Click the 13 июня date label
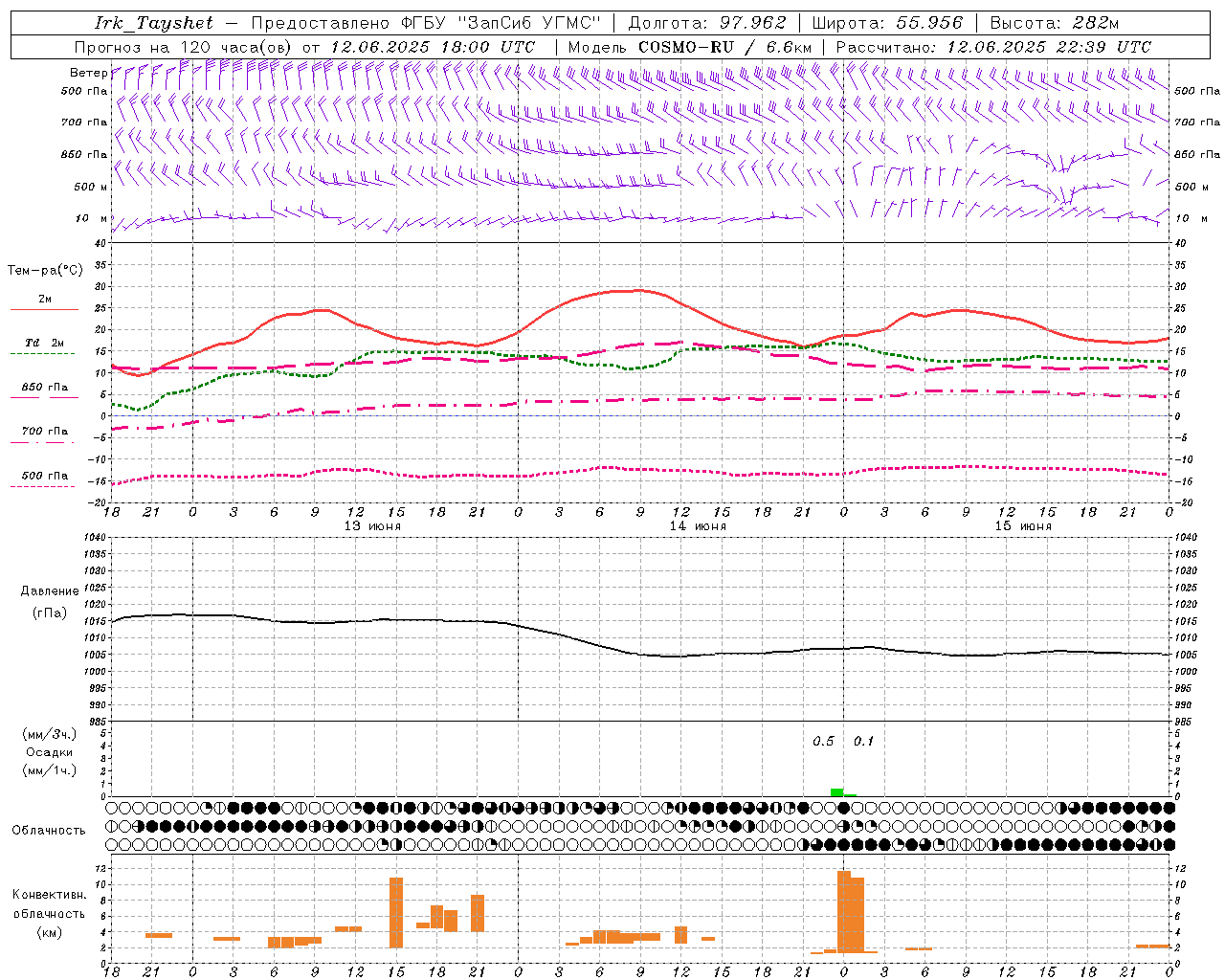The image size is (1225, 980). (x=372, y=526)
